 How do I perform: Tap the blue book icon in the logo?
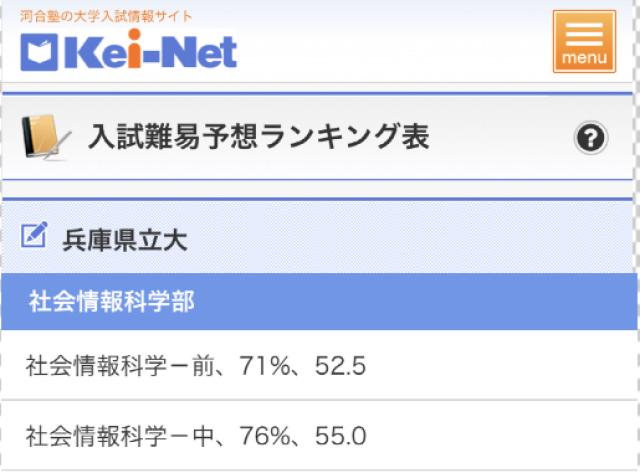coord(39,51)
